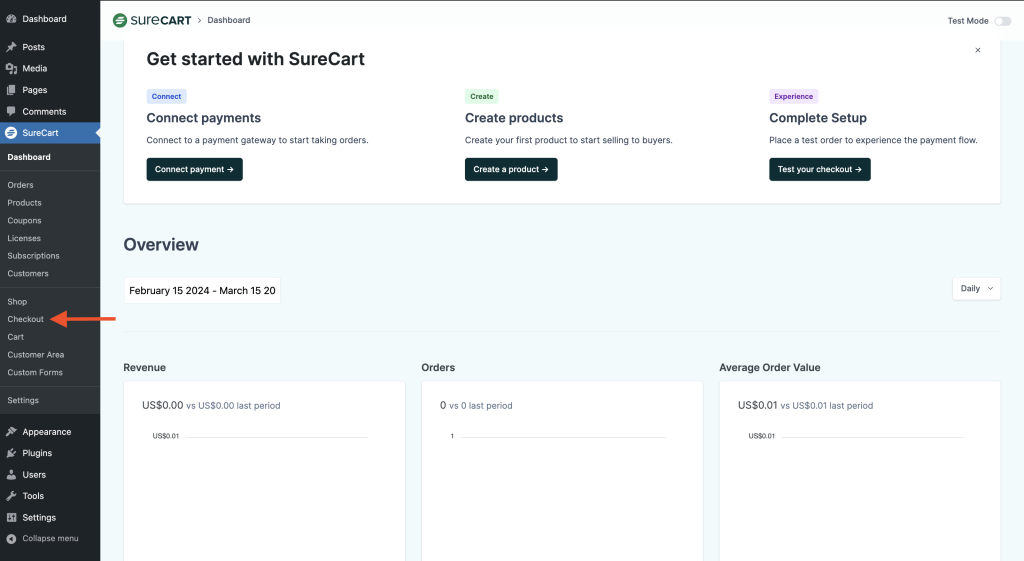Click the Revenue US$0.00 value
Screen dimensions: 1024x561
(163, 406)
